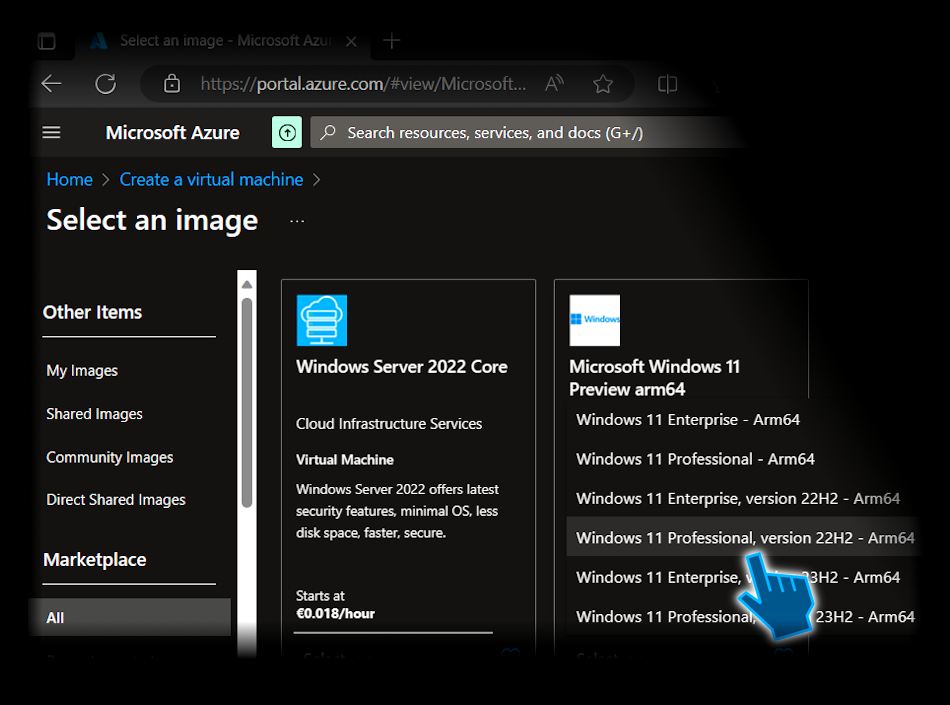Open Community Images in sidebar

point(110,457)
